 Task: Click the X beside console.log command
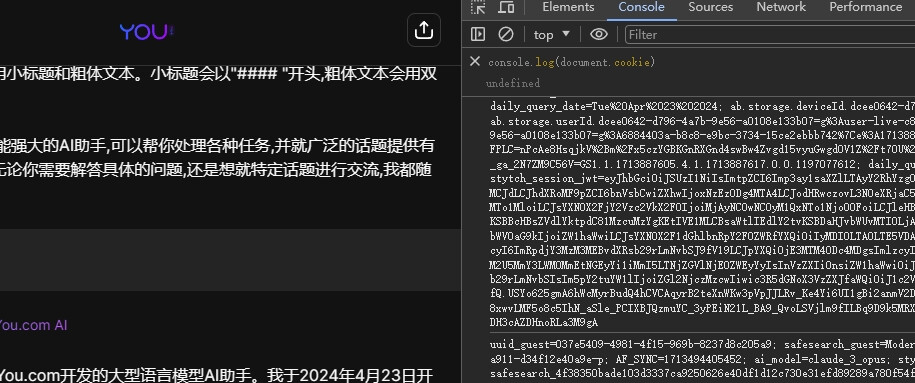[x=475, y=61]
